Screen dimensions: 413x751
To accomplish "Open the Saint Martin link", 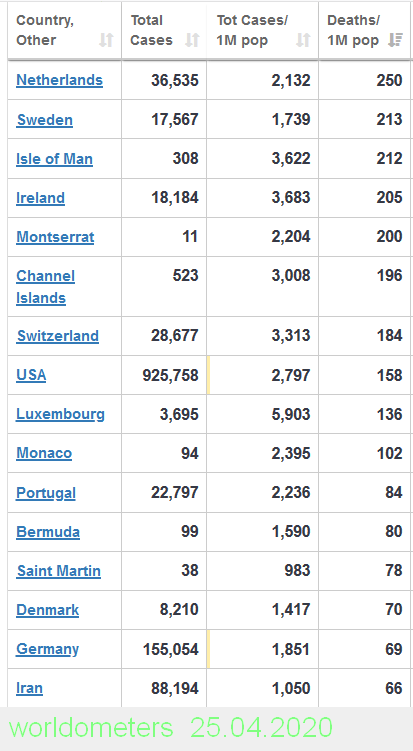I will coord(59,571).
